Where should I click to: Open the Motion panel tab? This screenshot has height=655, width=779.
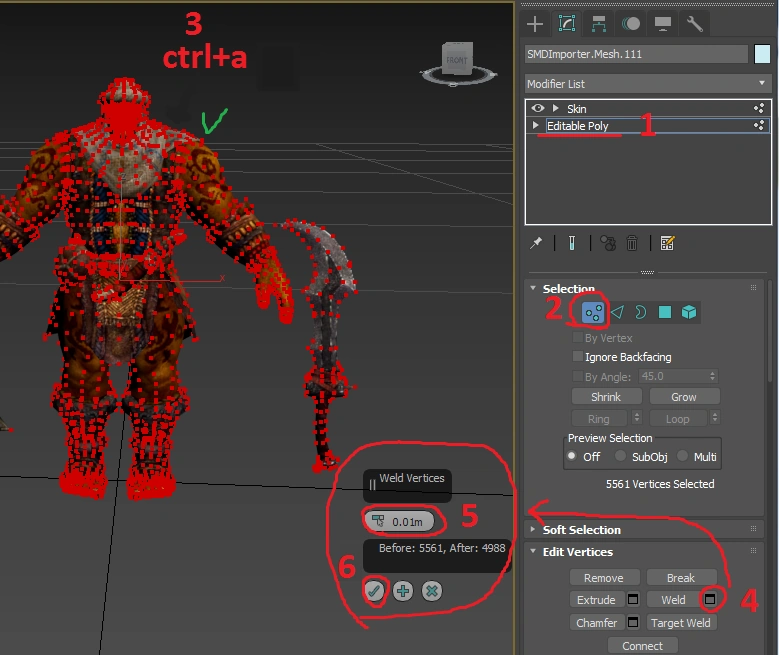630,24
